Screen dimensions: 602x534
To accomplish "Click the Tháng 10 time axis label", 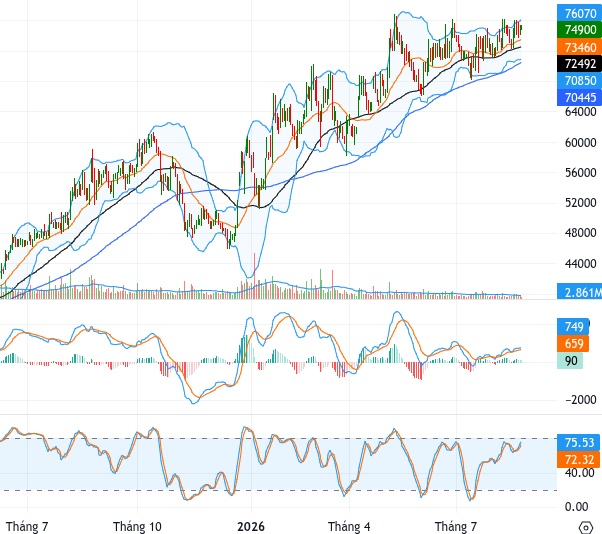I will tap(137, 526).
